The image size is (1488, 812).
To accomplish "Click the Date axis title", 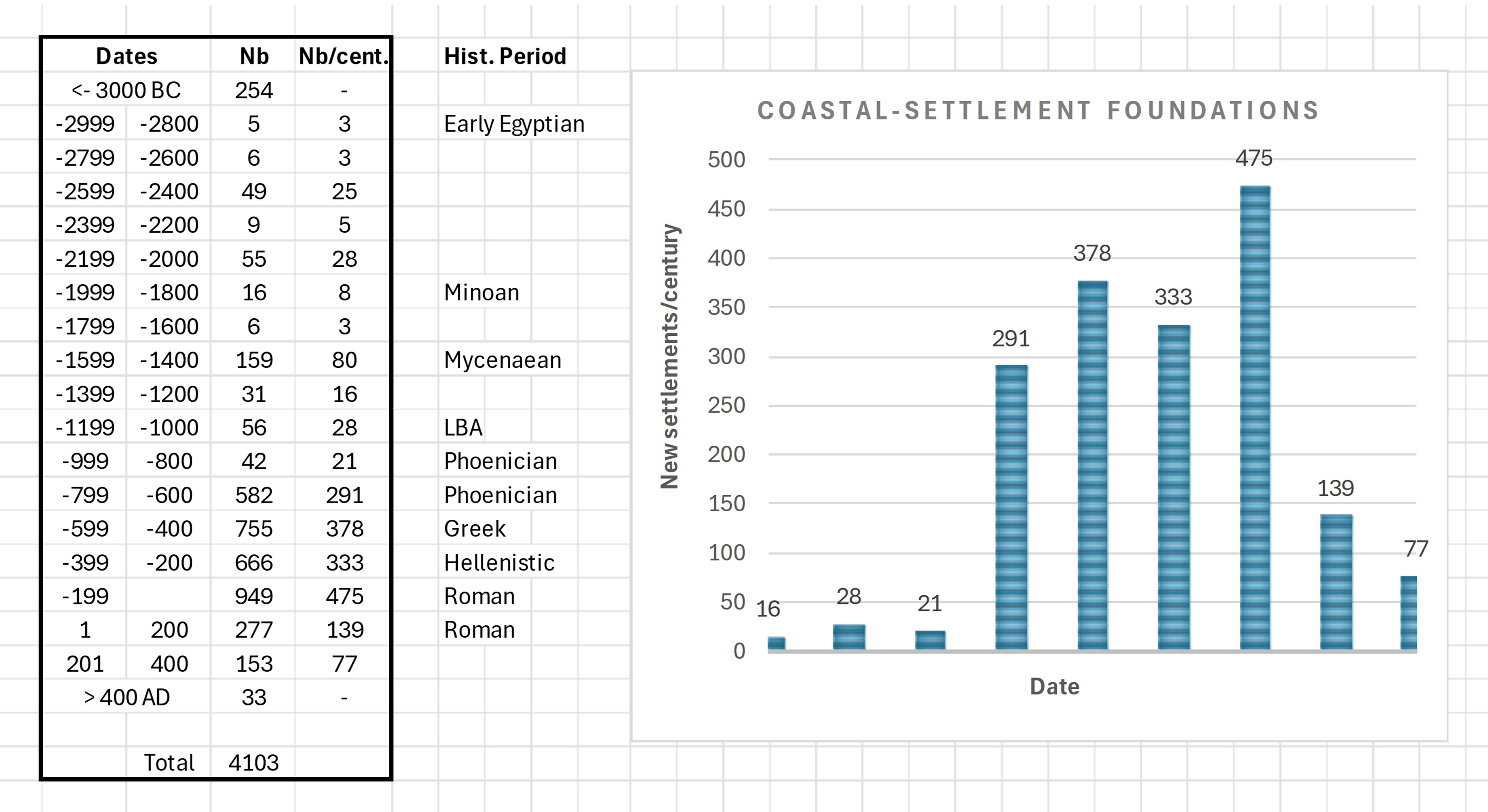I will click(1054, 686).
